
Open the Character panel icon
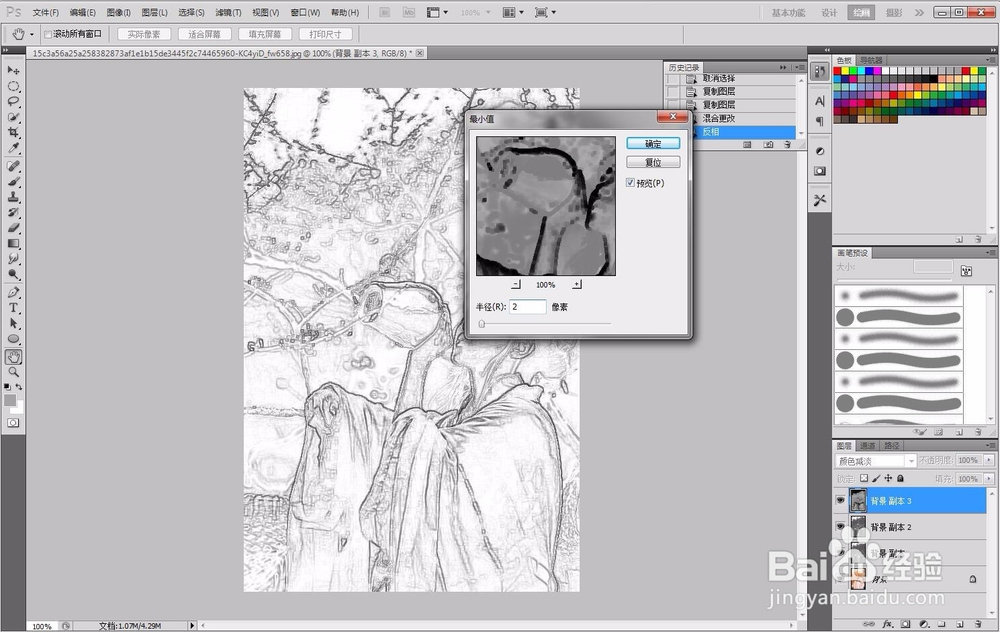(820, 101)
